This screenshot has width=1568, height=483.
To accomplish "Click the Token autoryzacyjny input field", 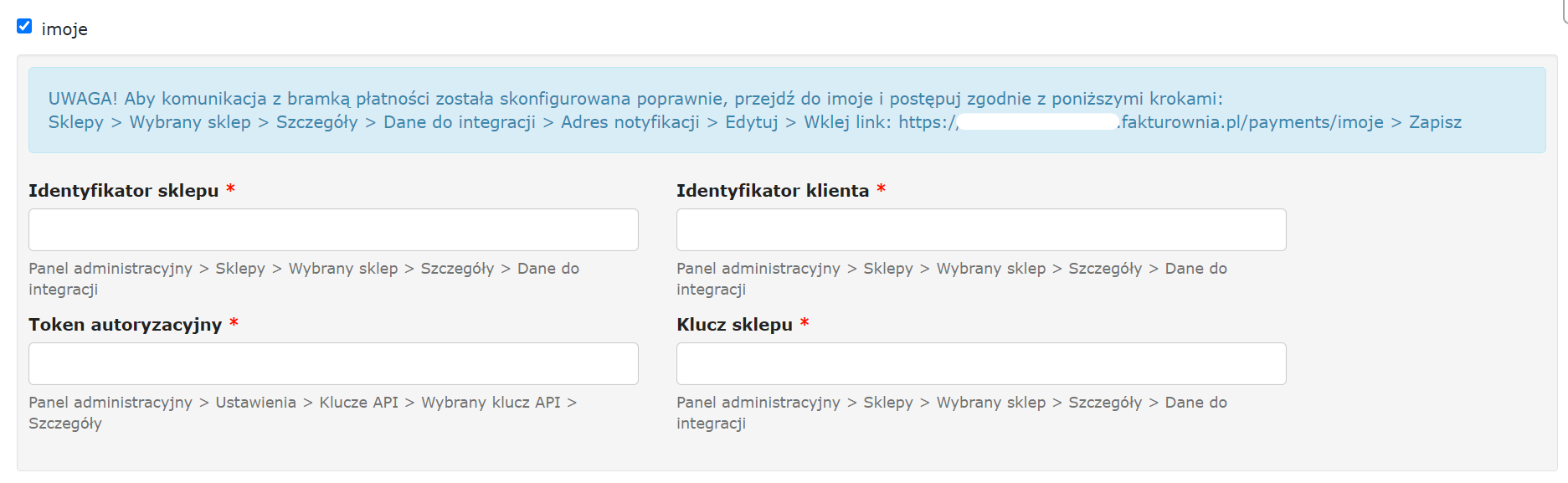I will click(332, 363).
